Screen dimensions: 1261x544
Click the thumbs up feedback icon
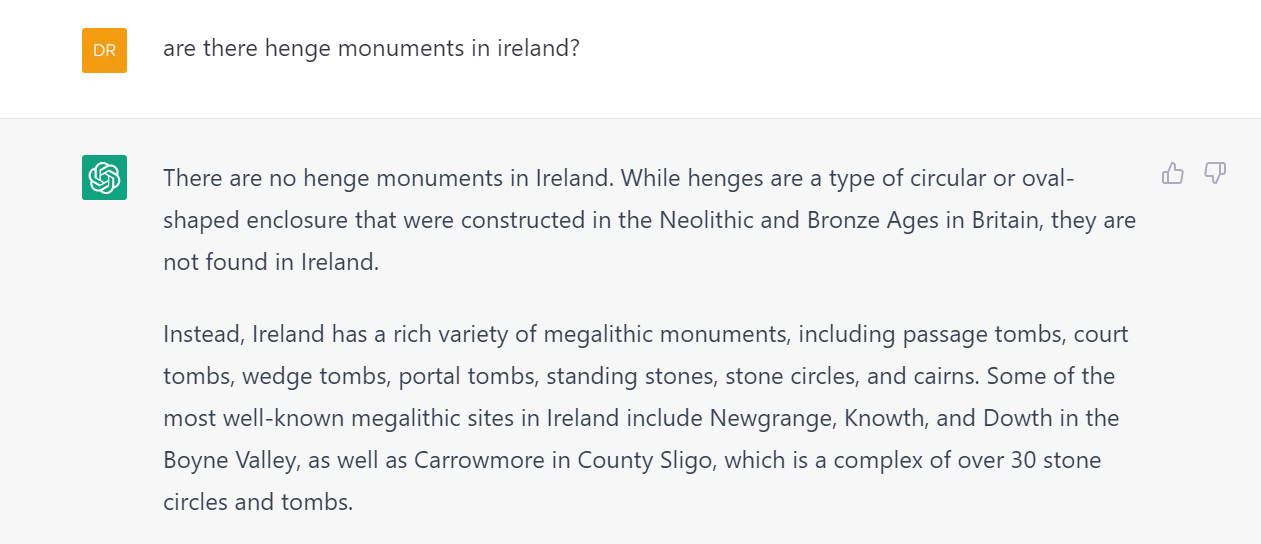coord(1172,174)
